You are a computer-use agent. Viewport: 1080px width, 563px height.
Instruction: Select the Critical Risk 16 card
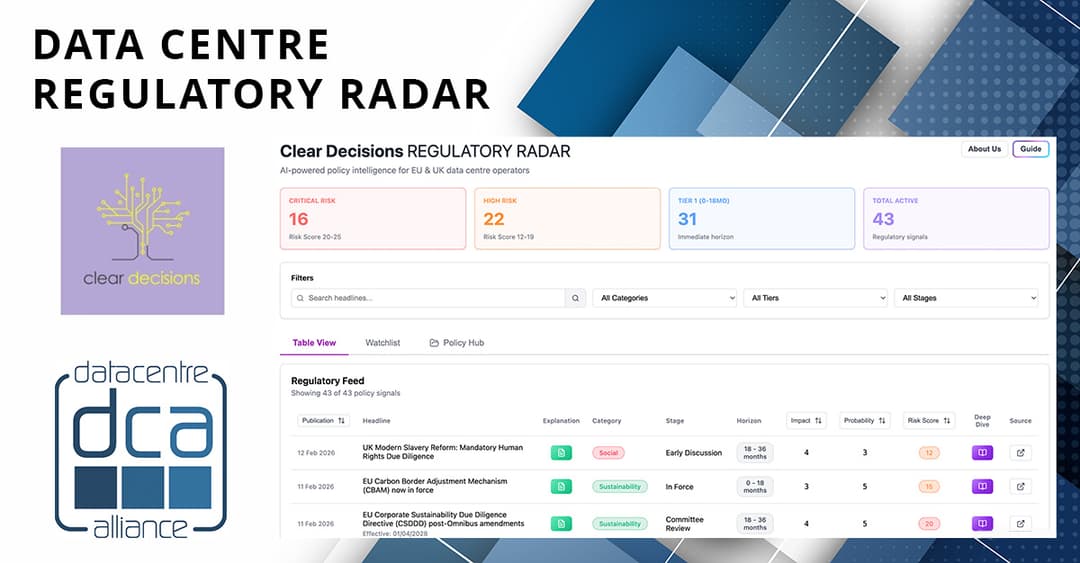(373, 218)
